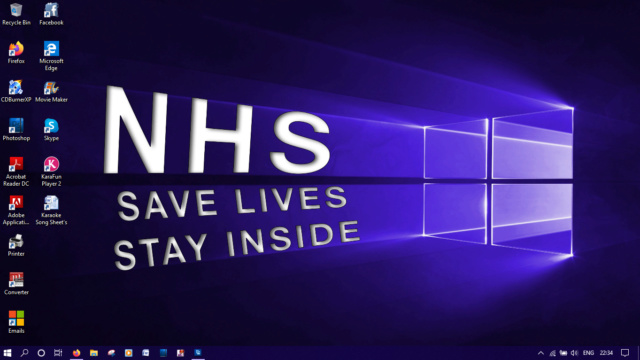The width and height of the screenshot is (640, 360).
Task: Select the Printer desktop shortcut
Action: coord(16,245)
